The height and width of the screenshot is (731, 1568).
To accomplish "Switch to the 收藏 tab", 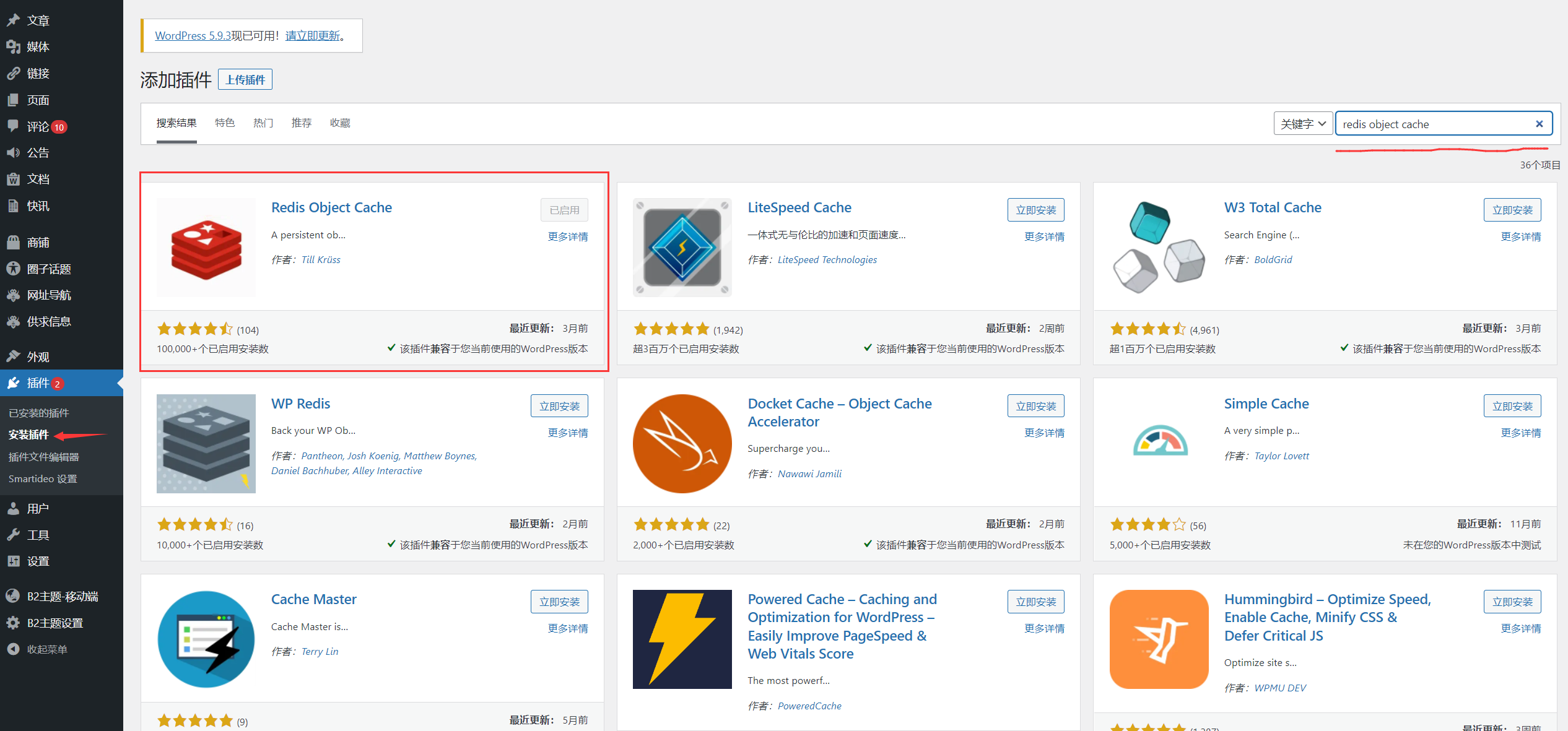I will tap(340, 123).
